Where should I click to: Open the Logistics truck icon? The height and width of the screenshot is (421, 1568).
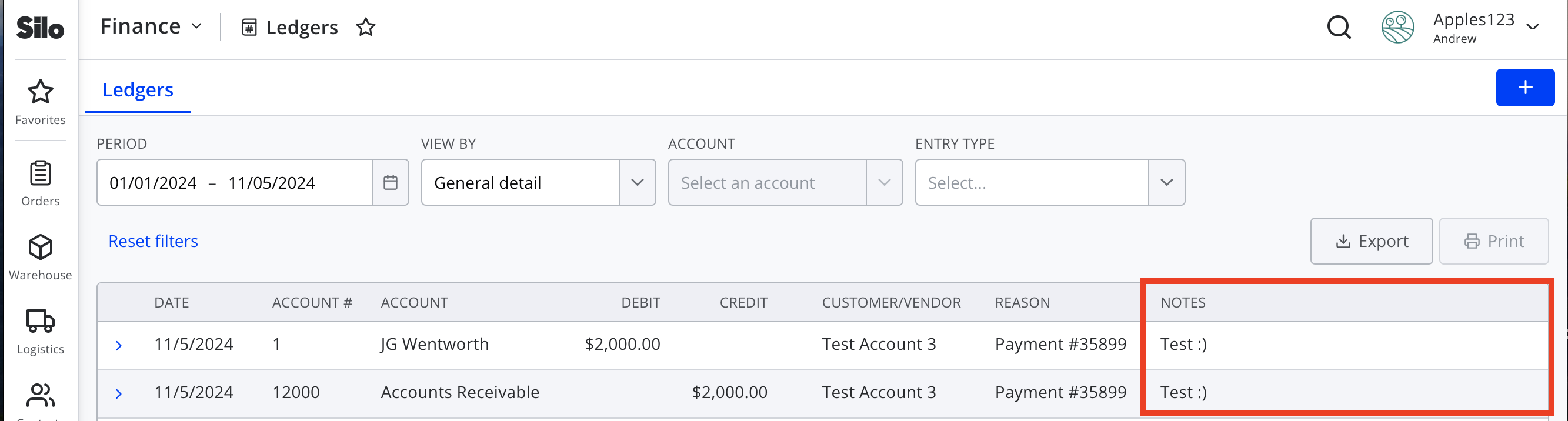point(40,320)
